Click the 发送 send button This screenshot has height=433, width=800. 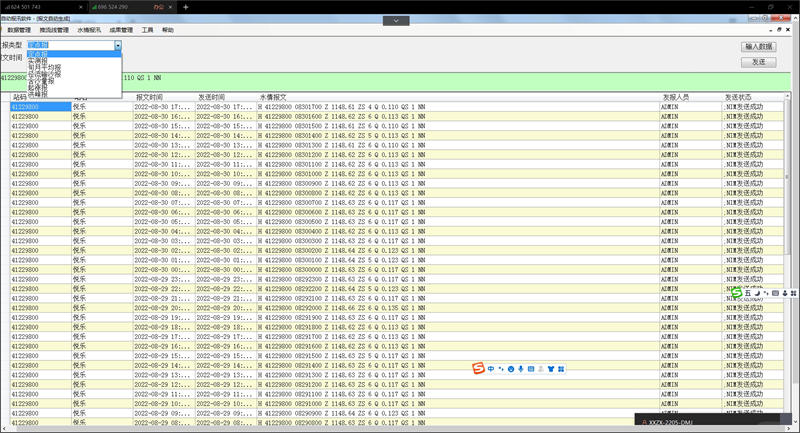pos(759,62)
